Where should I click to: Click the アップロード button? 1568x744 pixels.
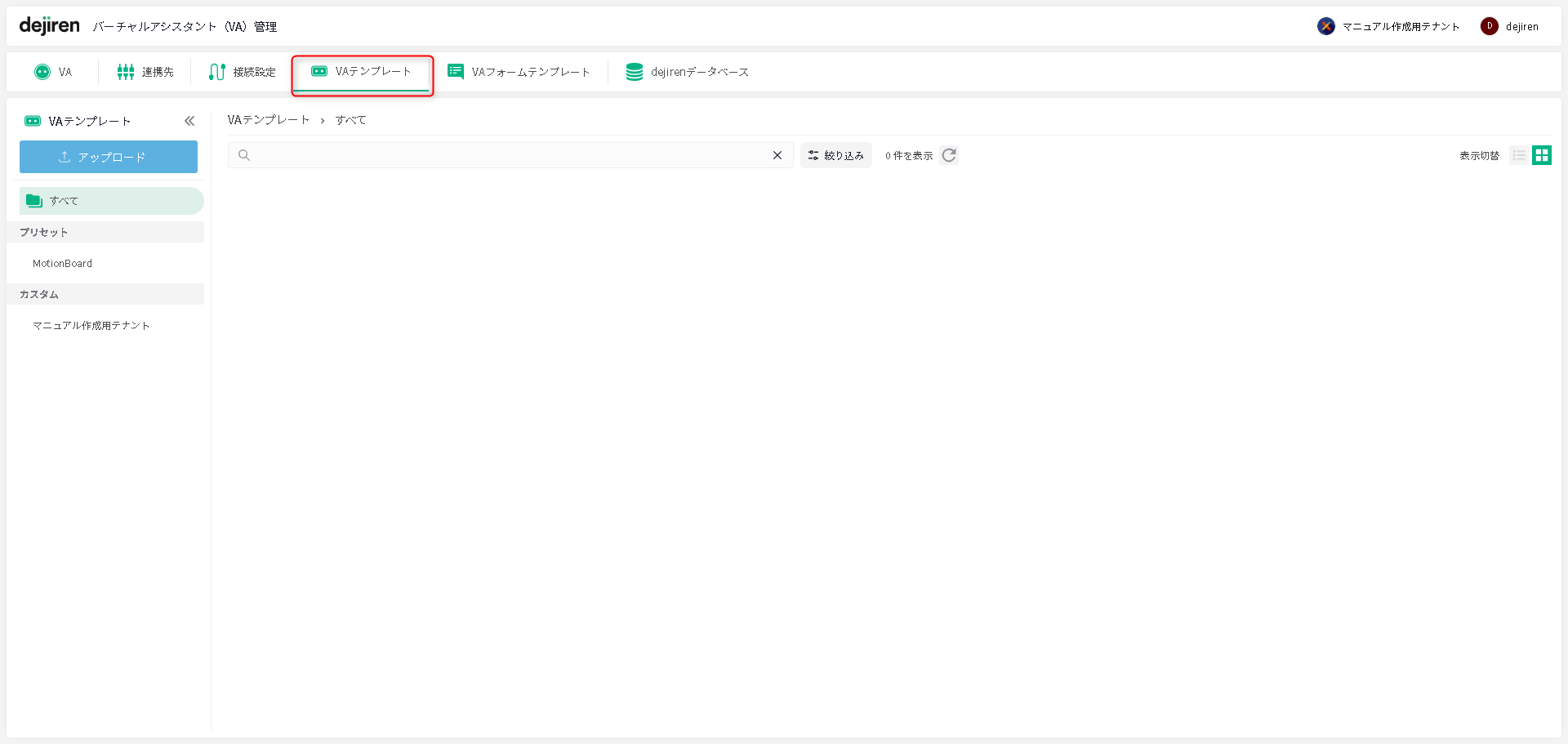click(x=109, y=157)
